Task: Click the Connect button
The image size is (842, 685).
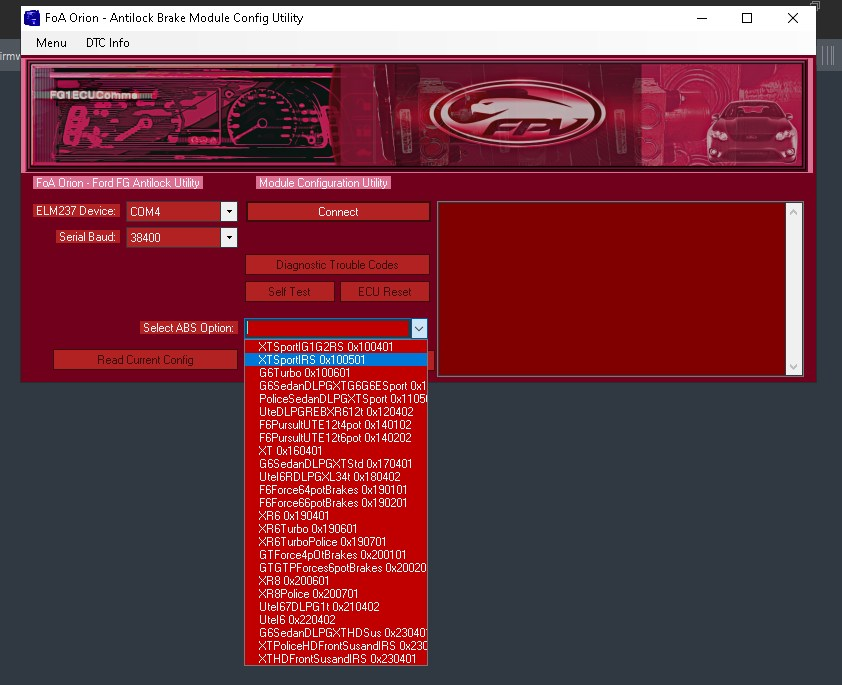Action: pos(337,211)
